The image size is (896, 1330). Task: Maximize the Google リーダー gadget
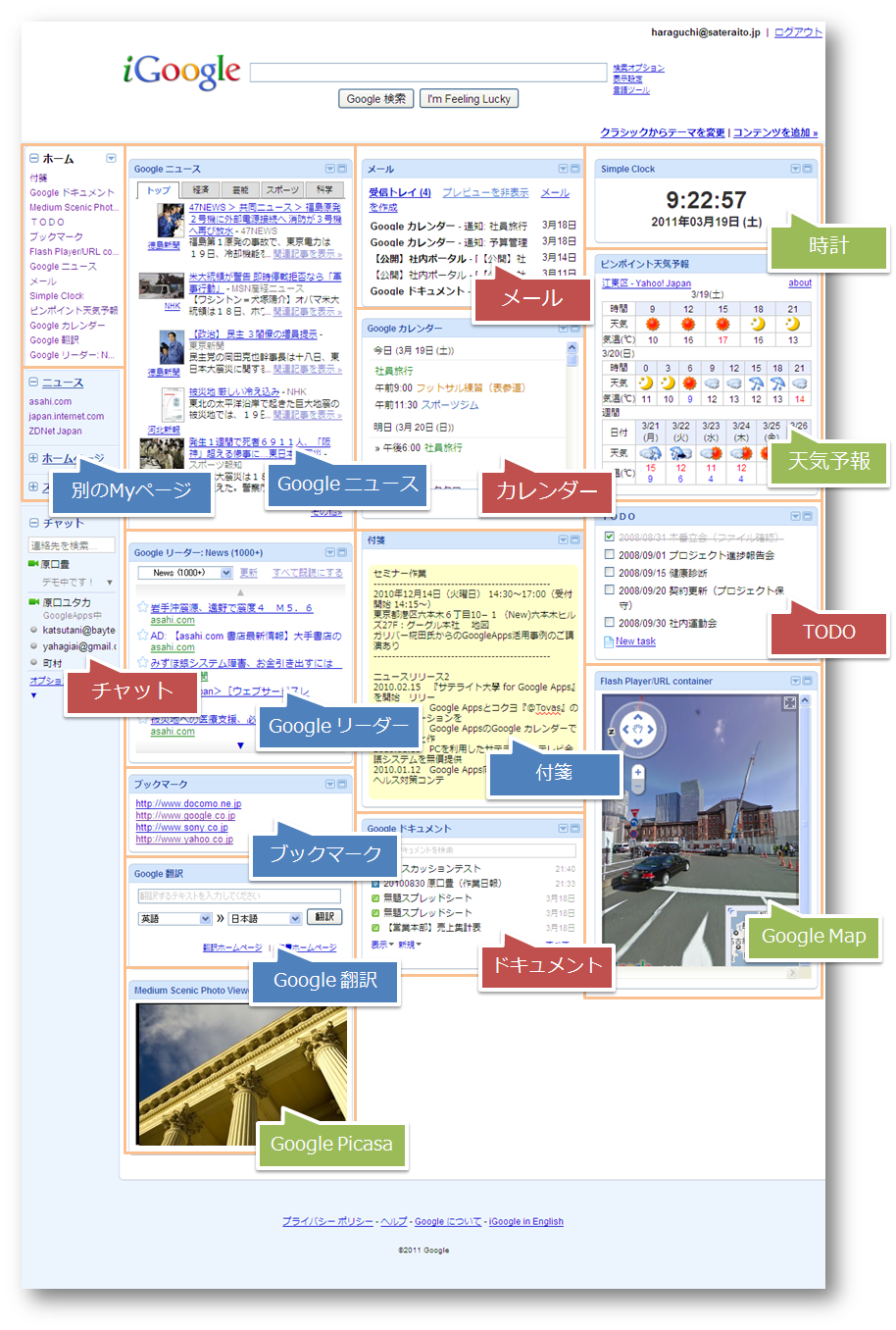(342, 552)
